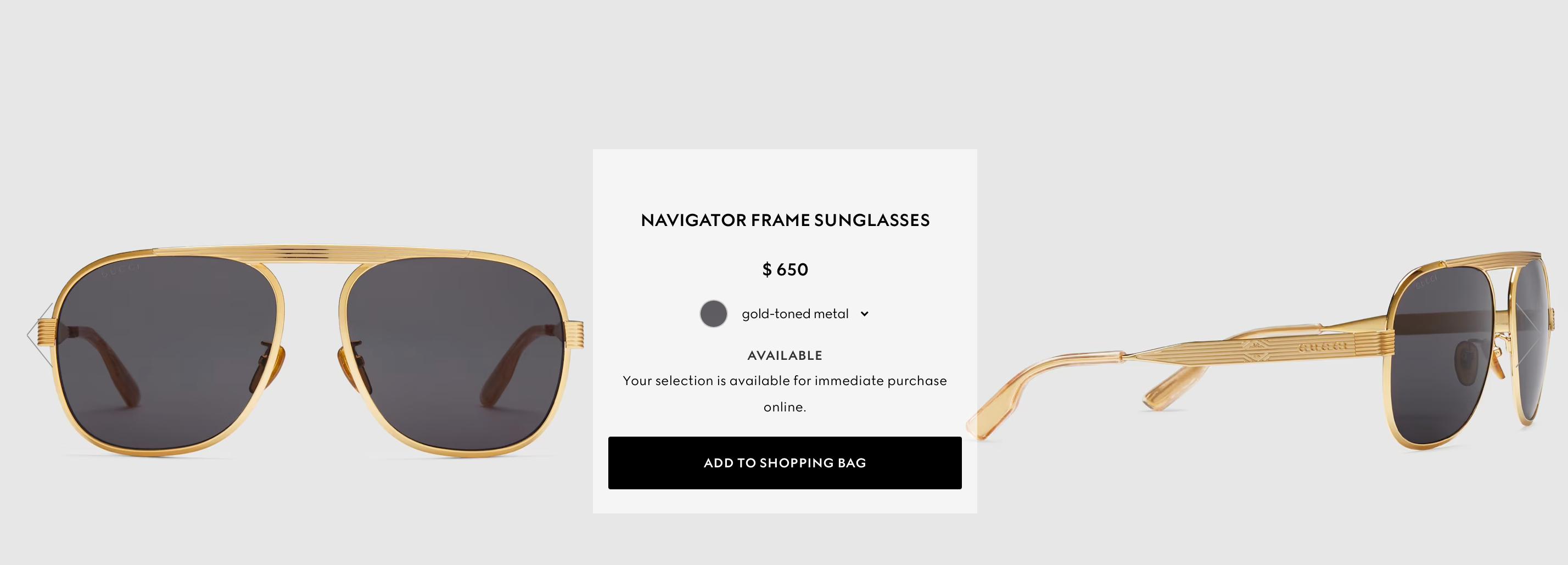Viewport: 1568px width, 565px height.
Task: Open the gold-toned metal variant dropdown
Action: pos(795,314)
